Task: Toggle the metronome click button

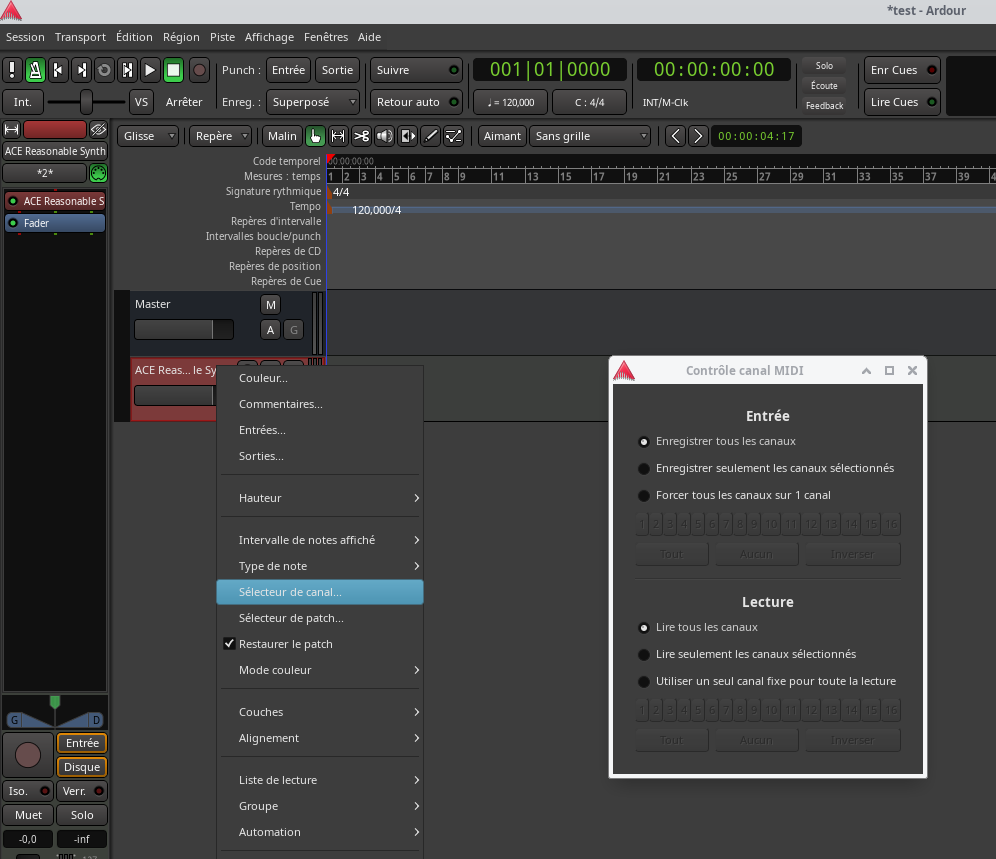Action: 35,70
